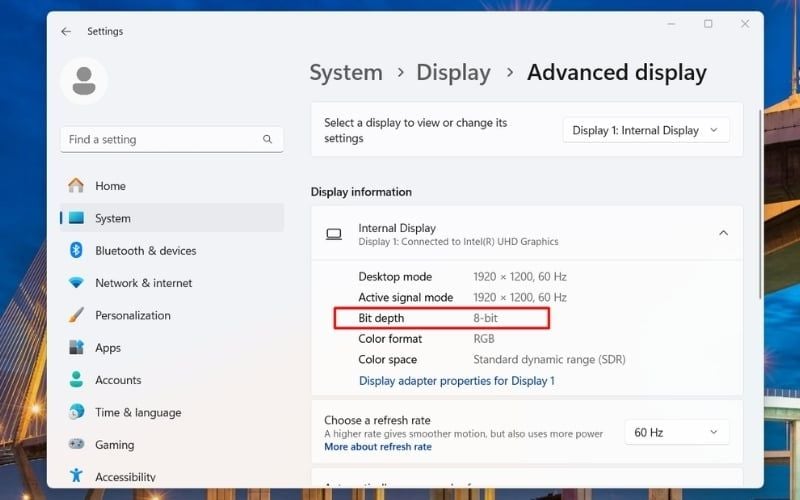Viewport: 800px width, 500px height.
Task: Click the Apps sidebar icon
Action: pyautogui.click(x=76, y=348)
